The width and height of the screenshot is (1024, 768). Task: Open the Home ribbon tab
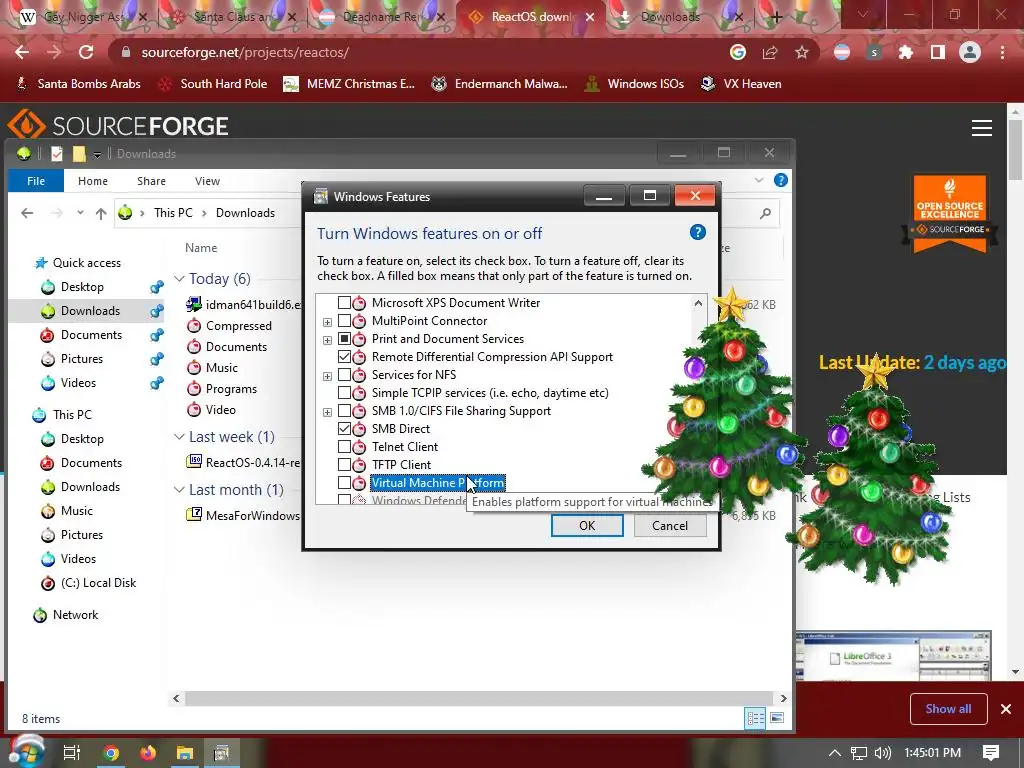[x=93, y=181]
